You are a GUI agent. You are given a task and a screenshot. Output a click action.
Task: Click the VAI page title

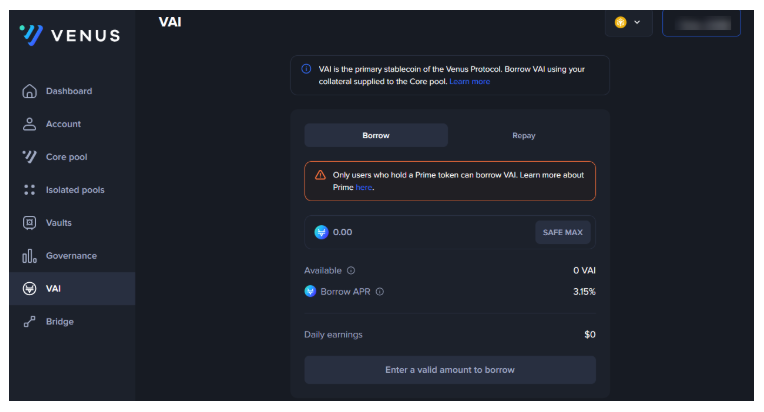170,22
